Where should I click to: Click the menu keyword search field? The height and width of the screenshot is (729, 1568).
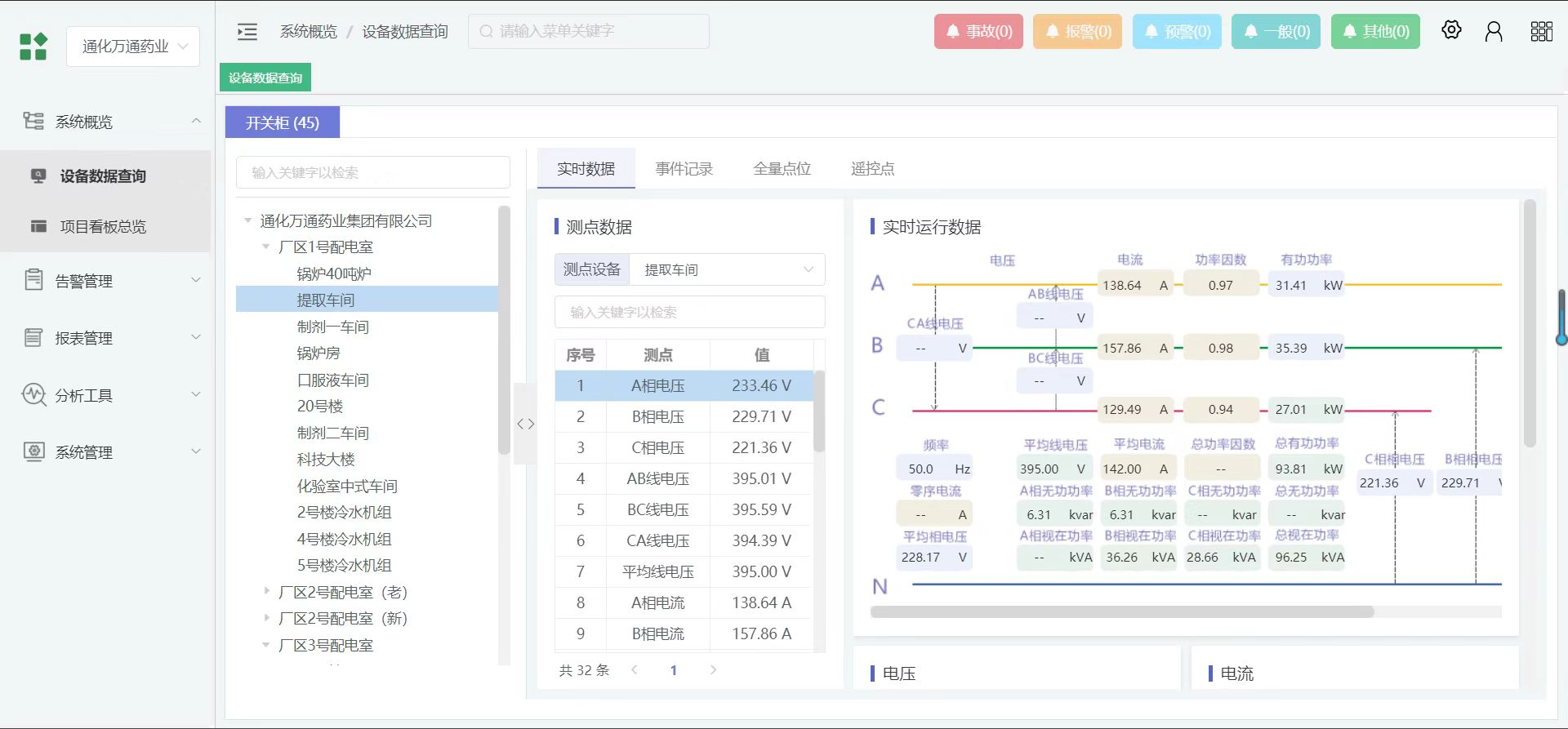[589, 32]
